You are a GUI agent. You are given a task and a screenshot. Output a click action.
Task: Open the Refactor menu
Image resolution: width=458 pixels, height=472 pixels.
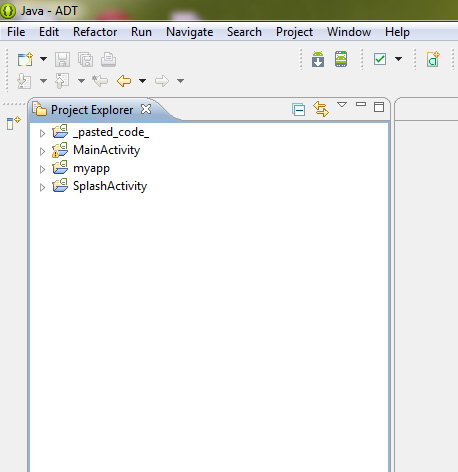click(95, 32)
